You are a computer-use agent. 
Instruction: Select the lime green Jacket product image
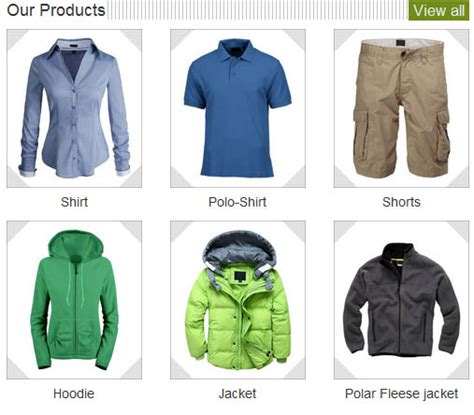coord(238,300)
